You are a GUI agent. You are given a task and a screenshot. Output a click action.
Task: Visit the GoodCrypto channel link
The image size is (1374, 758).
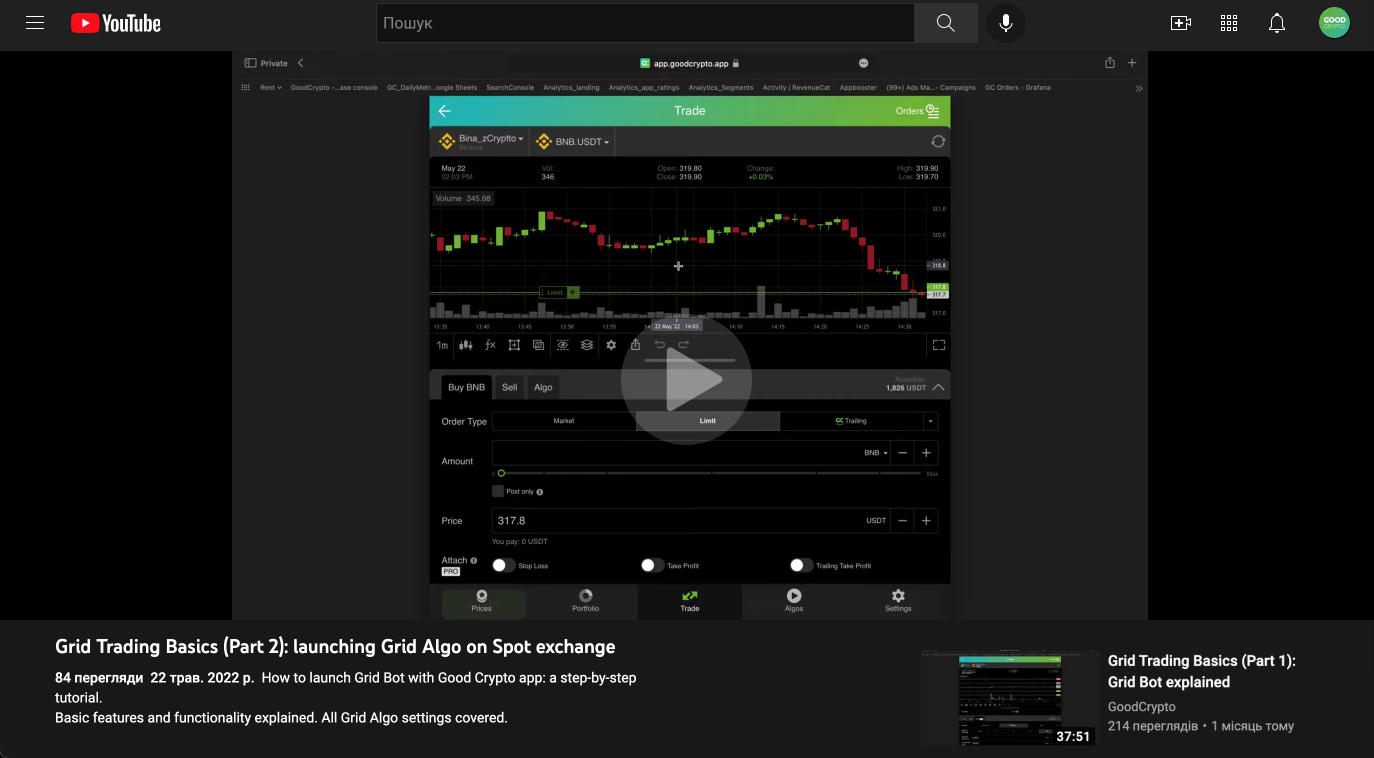[x=1141, y=707]
